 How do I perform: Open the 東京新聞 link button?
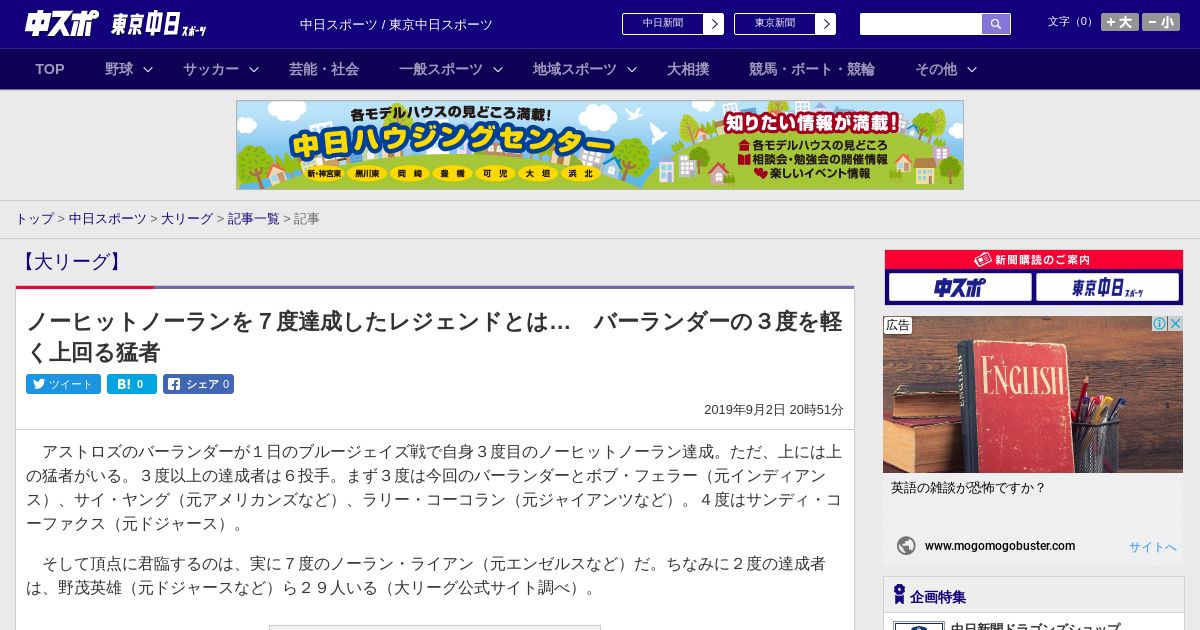(775, 24)
